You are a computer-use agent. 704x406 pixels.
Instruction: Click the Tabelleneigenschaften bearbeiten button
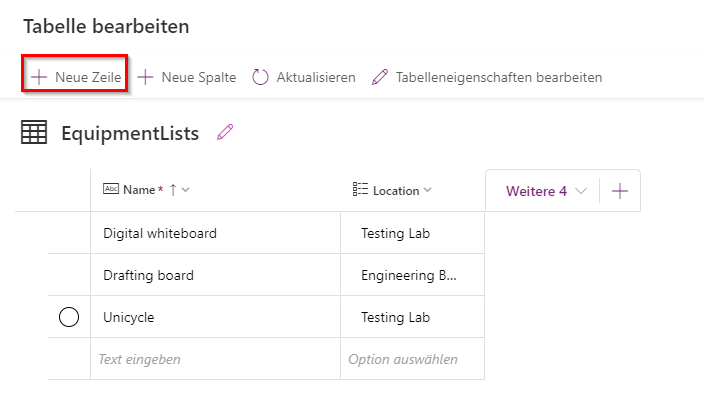click(x=498, y=77)
